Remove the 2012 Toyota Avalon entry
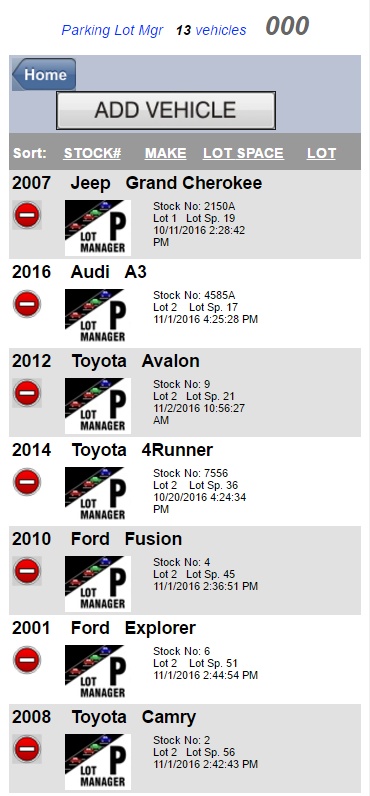This screenshot has width=370, height=796. [x=27, y=393]
